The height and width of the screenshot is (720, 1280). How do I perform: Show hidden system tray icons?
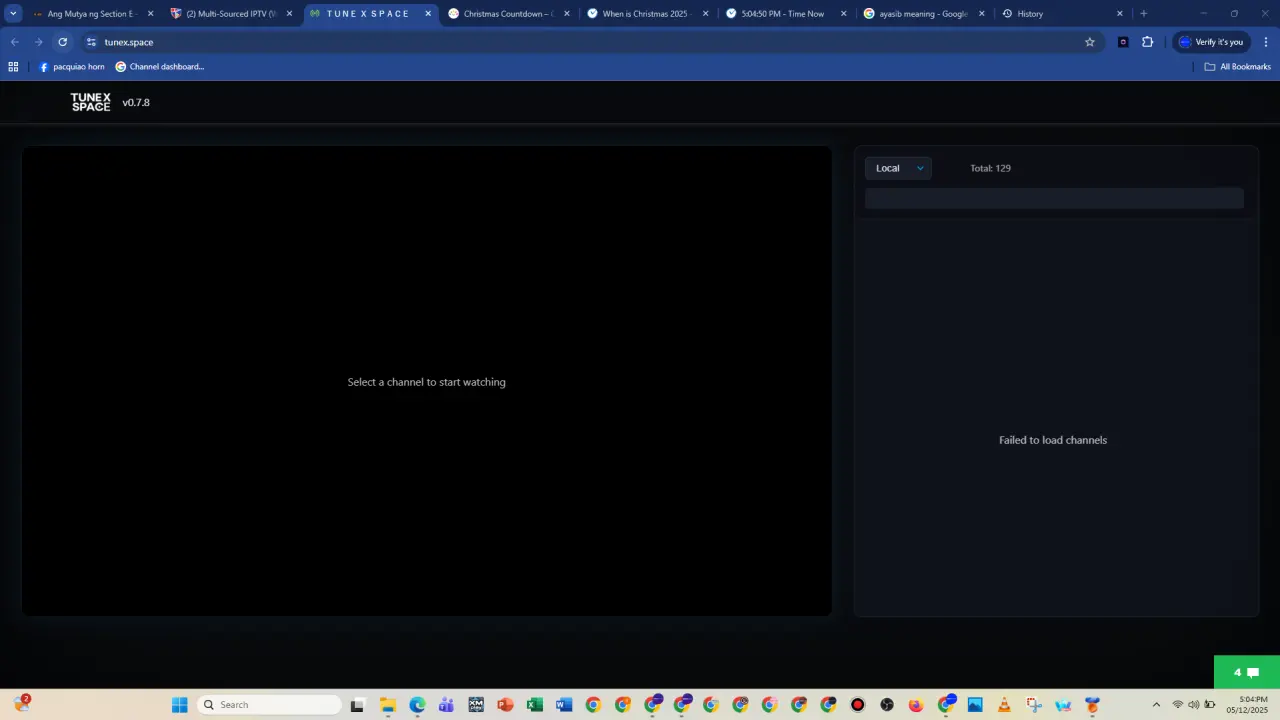[x=1157, y=705]
